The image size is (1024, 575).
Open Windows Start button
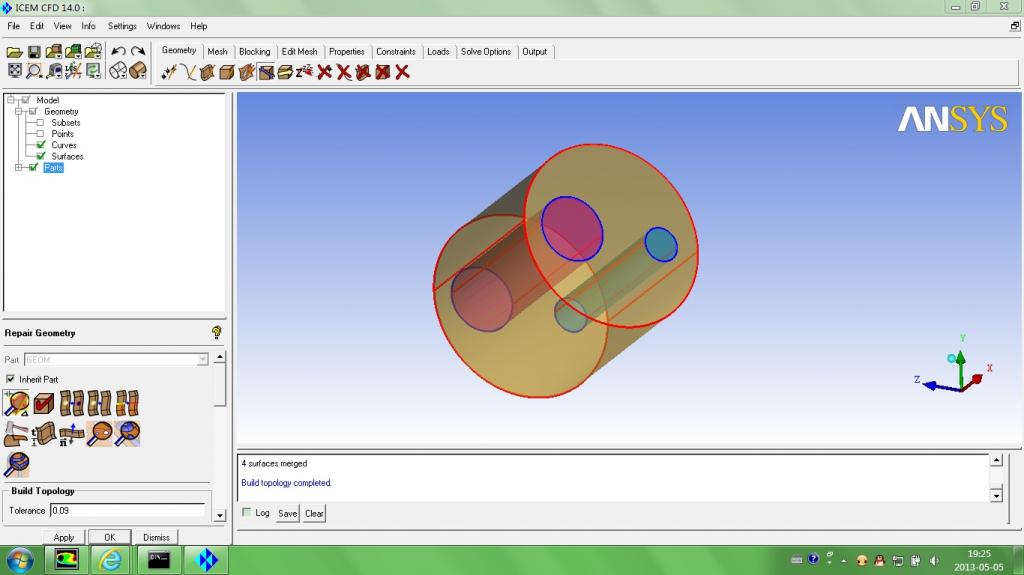(x=20, y=560)
